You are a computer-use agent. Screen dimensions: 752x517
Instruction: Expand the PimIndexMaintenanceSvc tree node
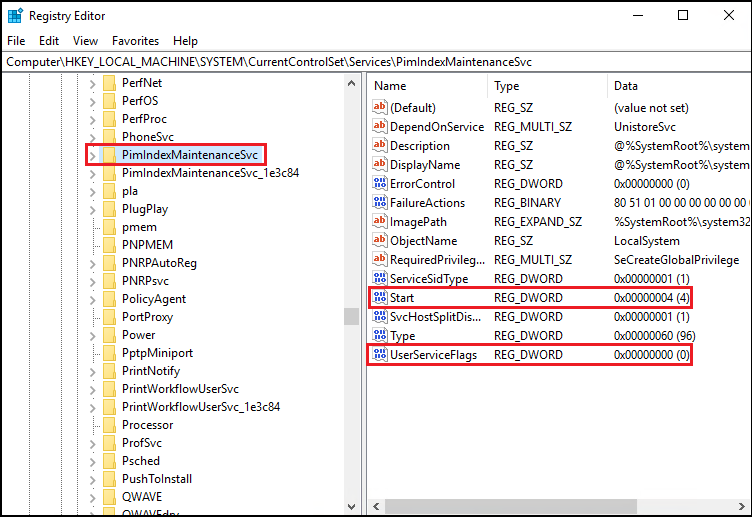click(x=93, y=155)
